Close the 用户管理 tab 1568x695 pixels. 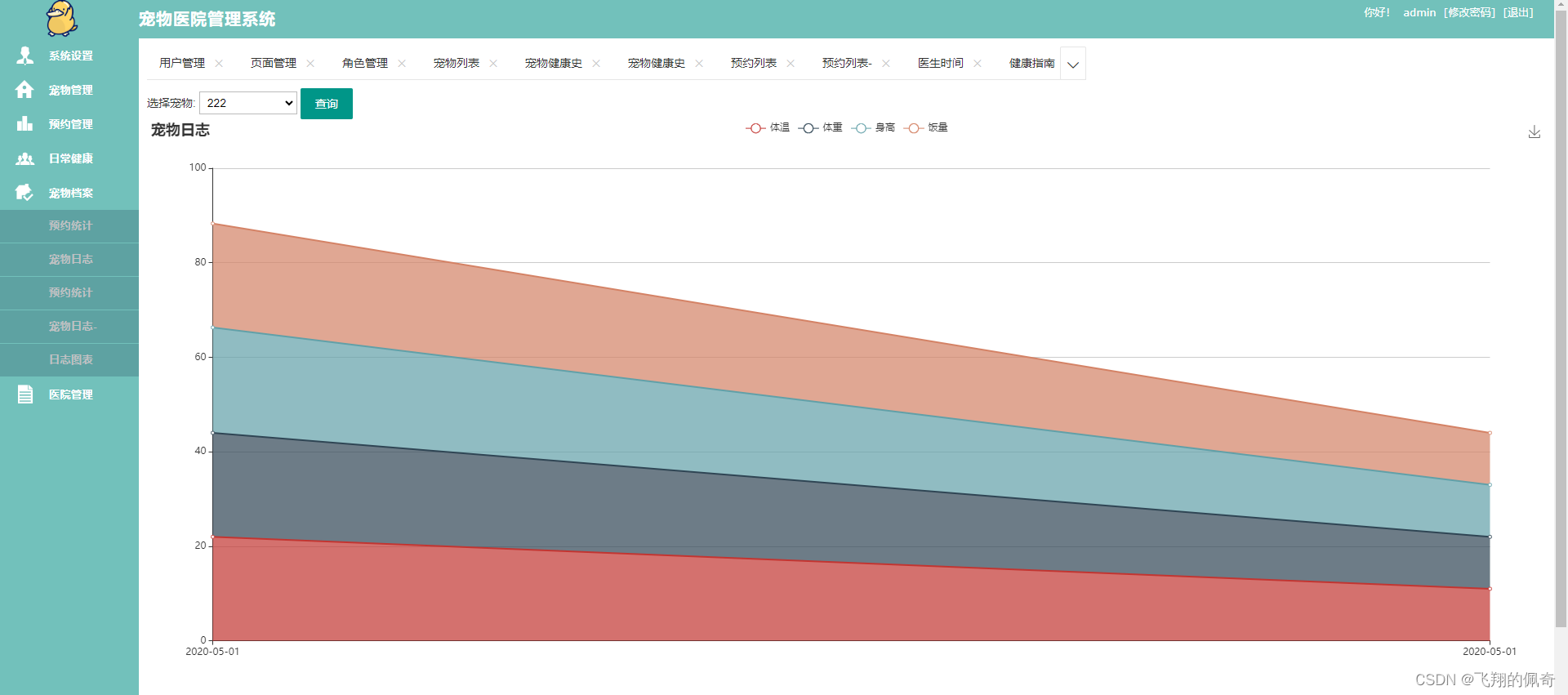tap(219, 63)
